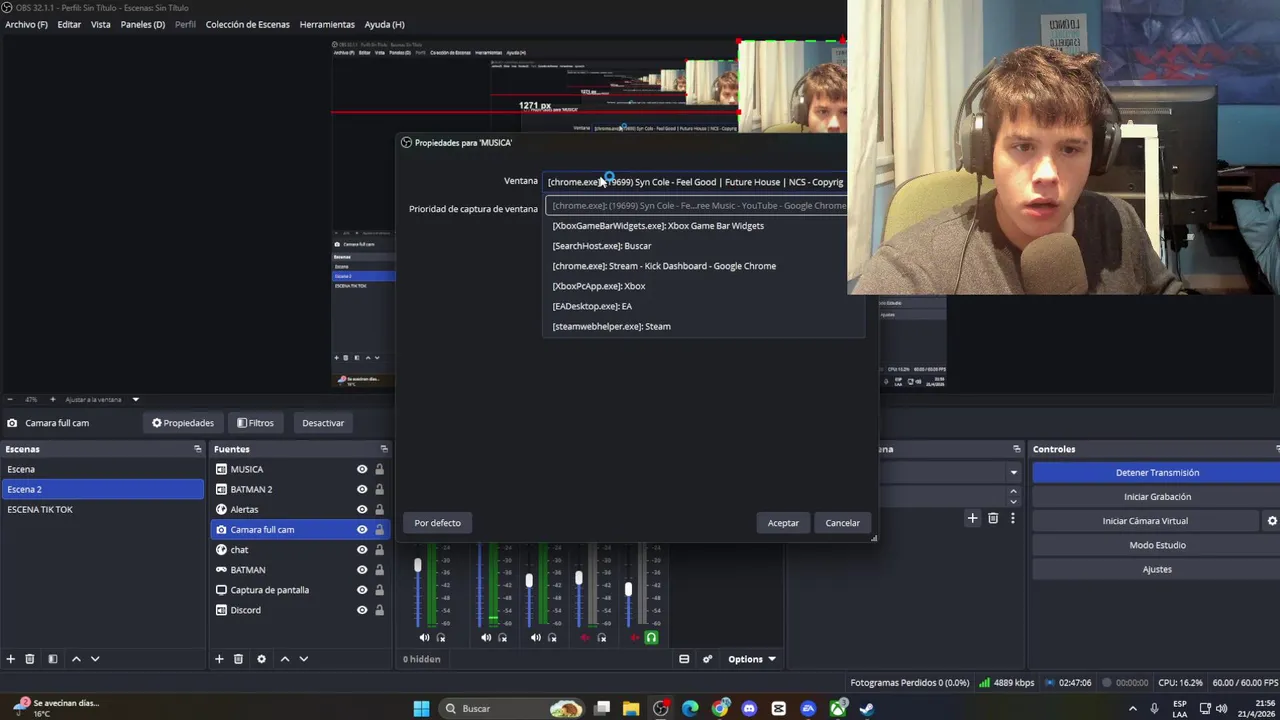Hide the Camara full cam source
The image size is (1280, 720).
click(x=362, y=529)
